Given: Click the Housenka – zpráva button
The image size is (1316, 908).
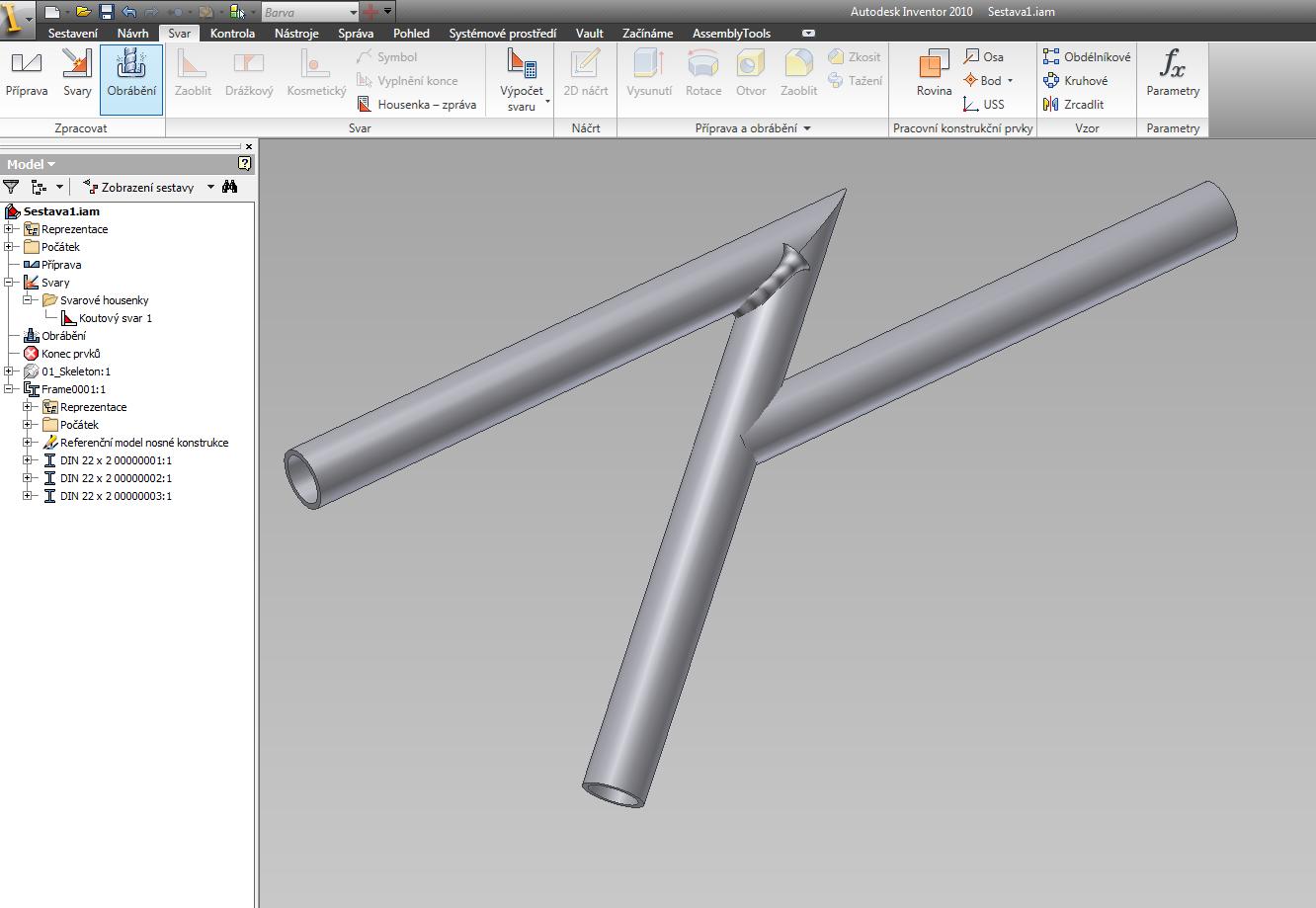Looking at the screenshot, I should (416, 105).
